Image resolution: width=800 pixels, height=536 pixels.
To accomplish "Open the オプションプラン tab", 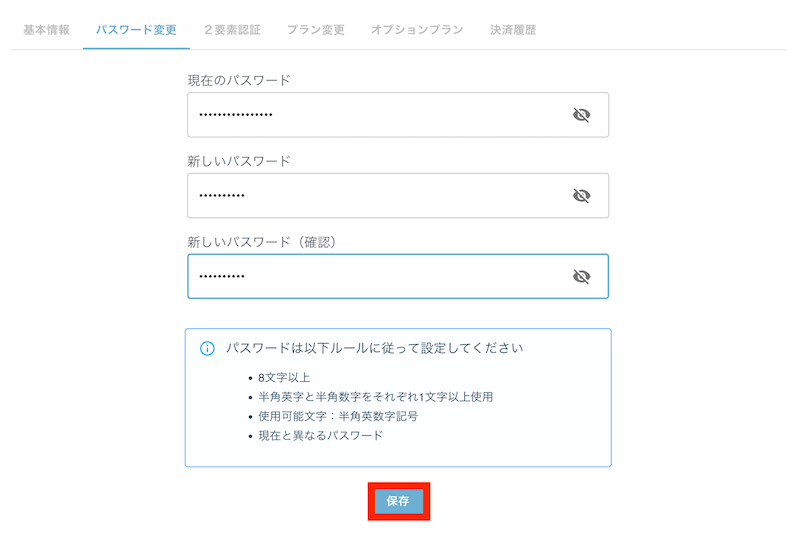I will [417, 30].
